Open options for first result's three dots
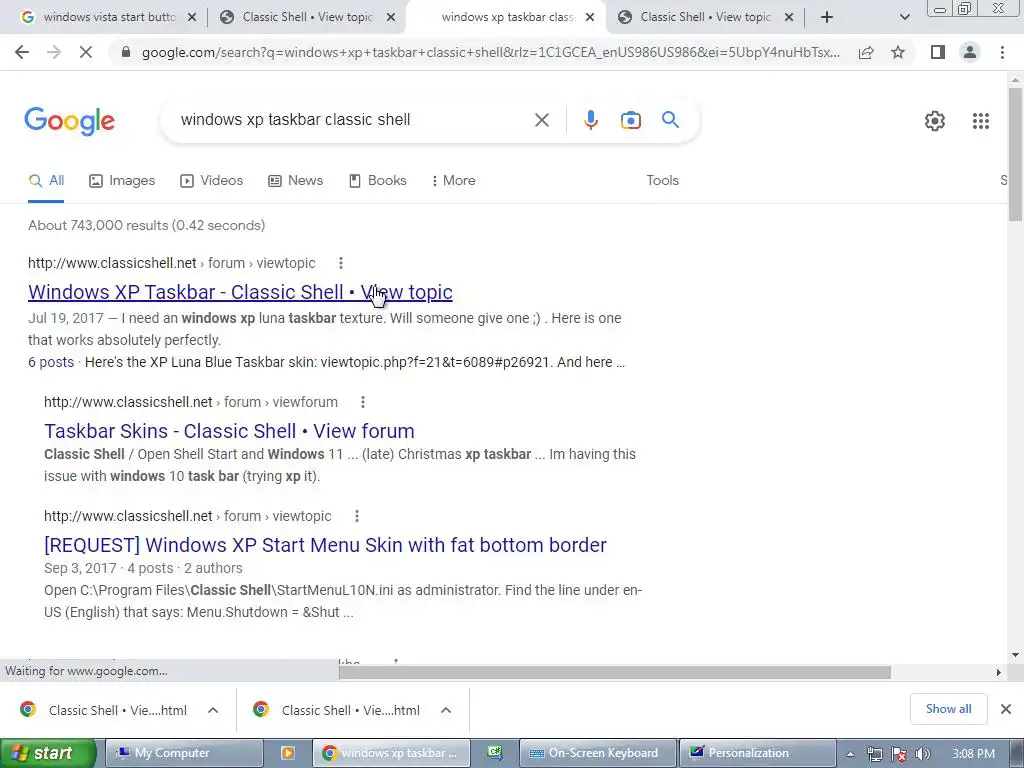 pyautogui.click(x=340, y=263)
